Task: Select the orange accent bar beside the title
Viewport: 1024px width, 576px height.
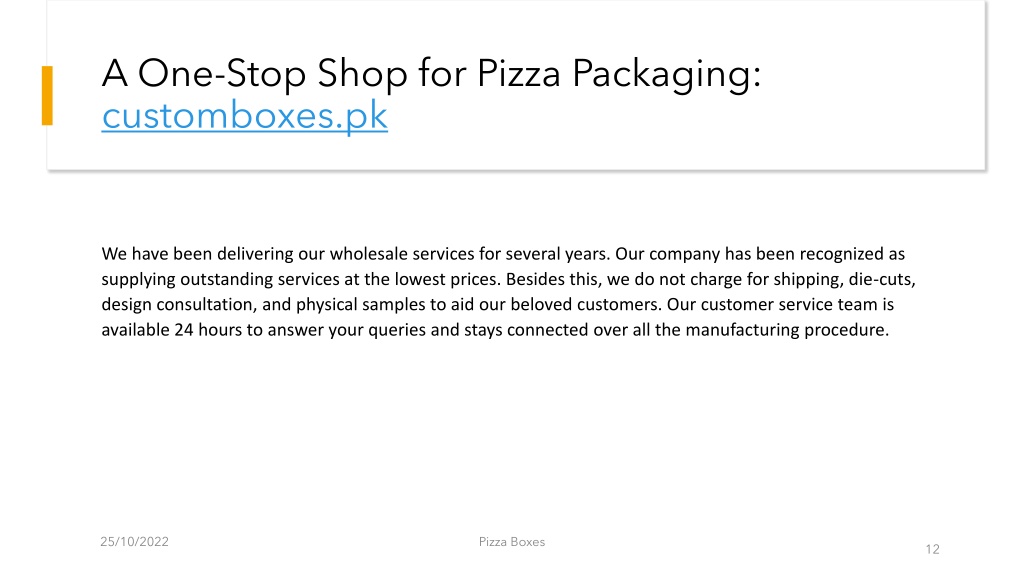Action: 47,95
